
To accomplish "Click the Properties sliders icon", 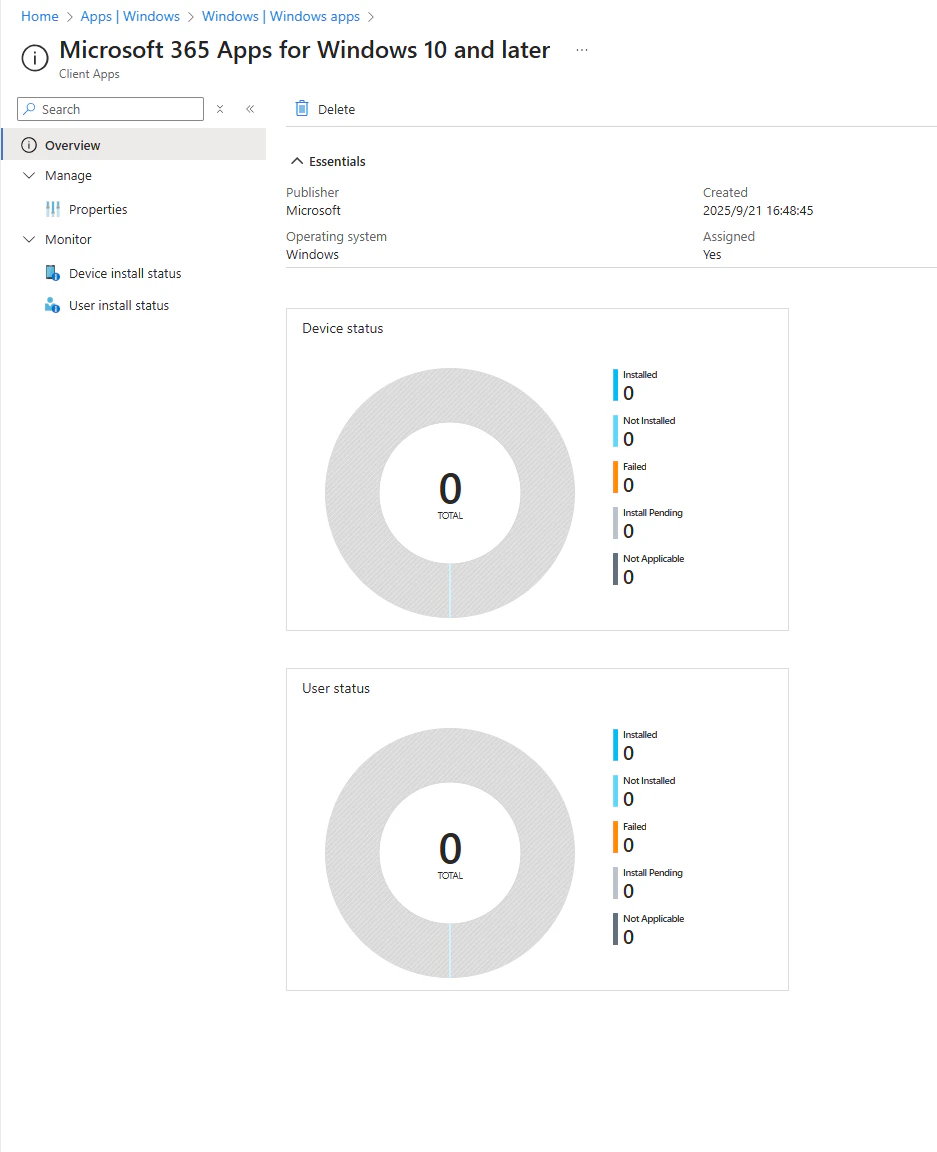I will coord(53,209).
